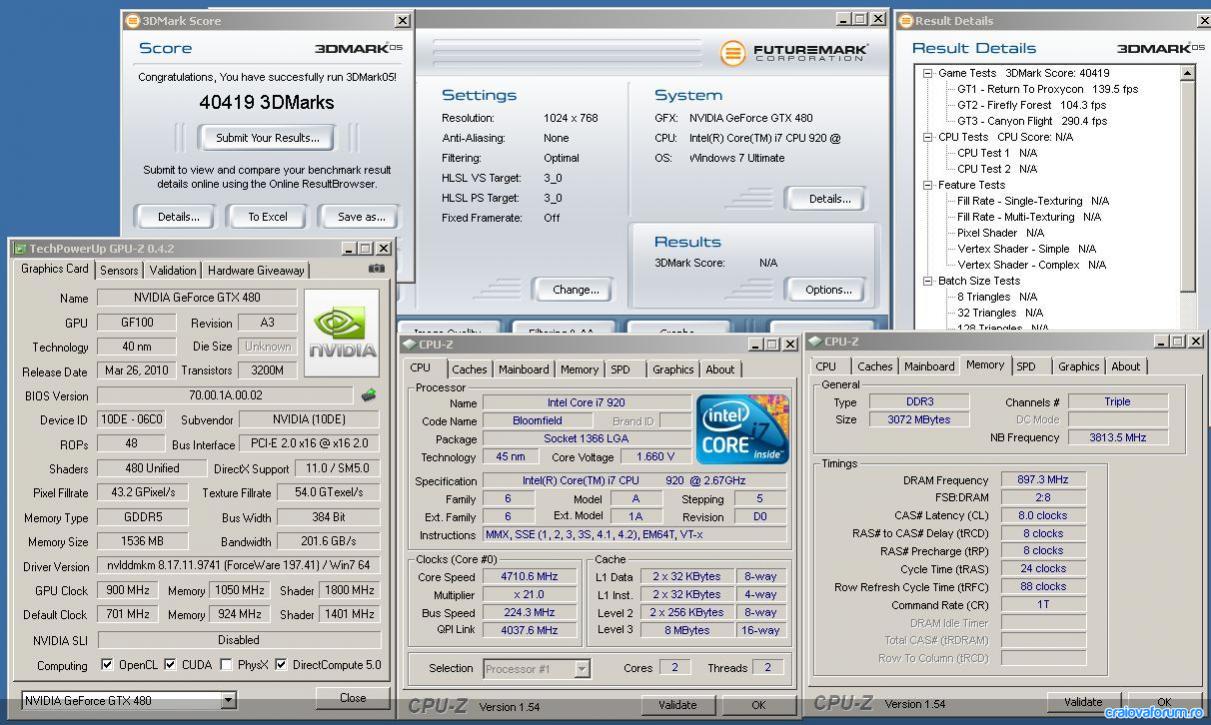Click the 3DMark Score window title icon
This screenshot has height=725, width=1211.
point(133,21)
